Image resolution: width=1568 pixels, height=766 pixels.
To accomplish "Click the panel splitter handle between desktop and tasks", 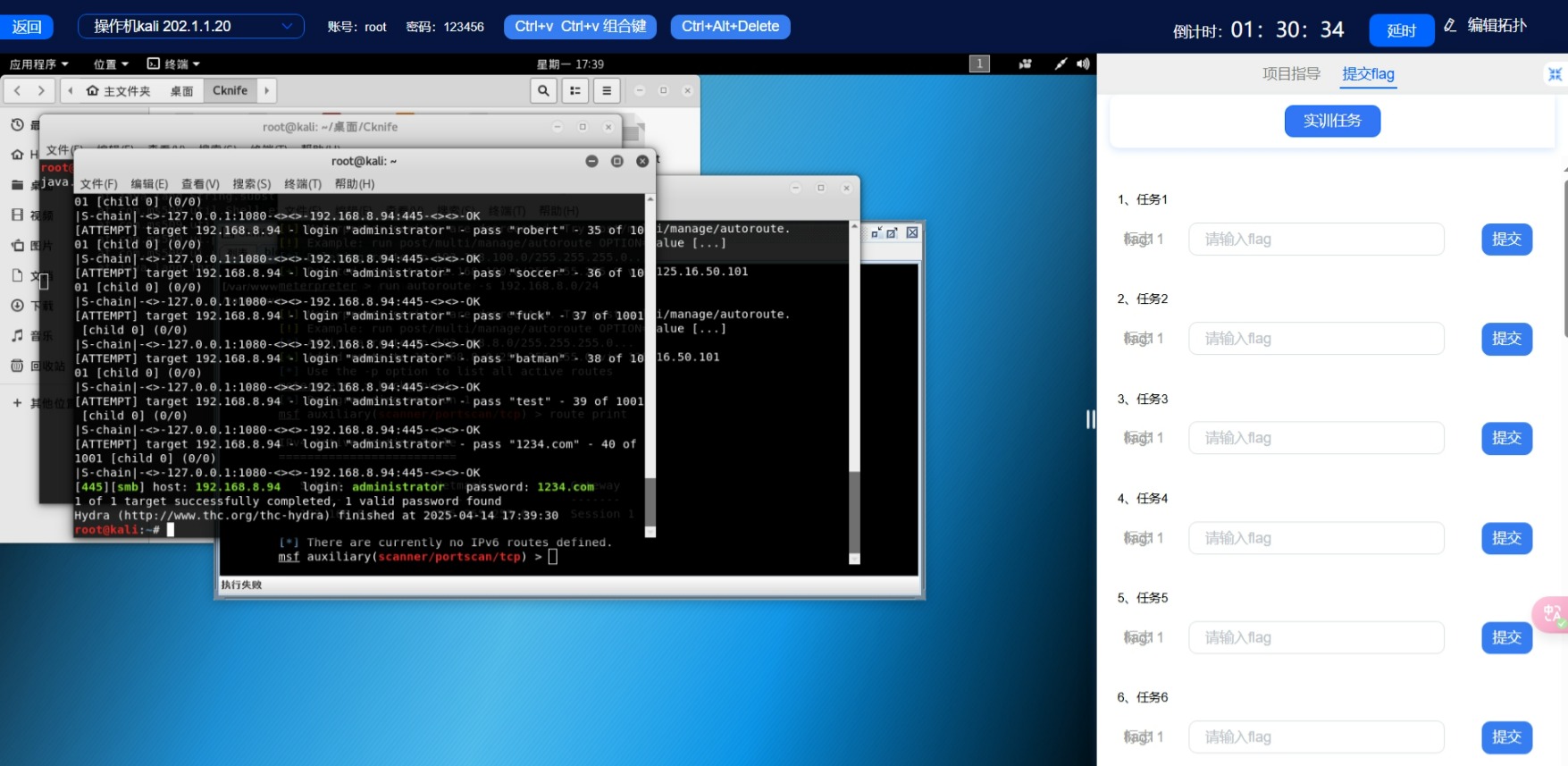I will point(1090,419).
